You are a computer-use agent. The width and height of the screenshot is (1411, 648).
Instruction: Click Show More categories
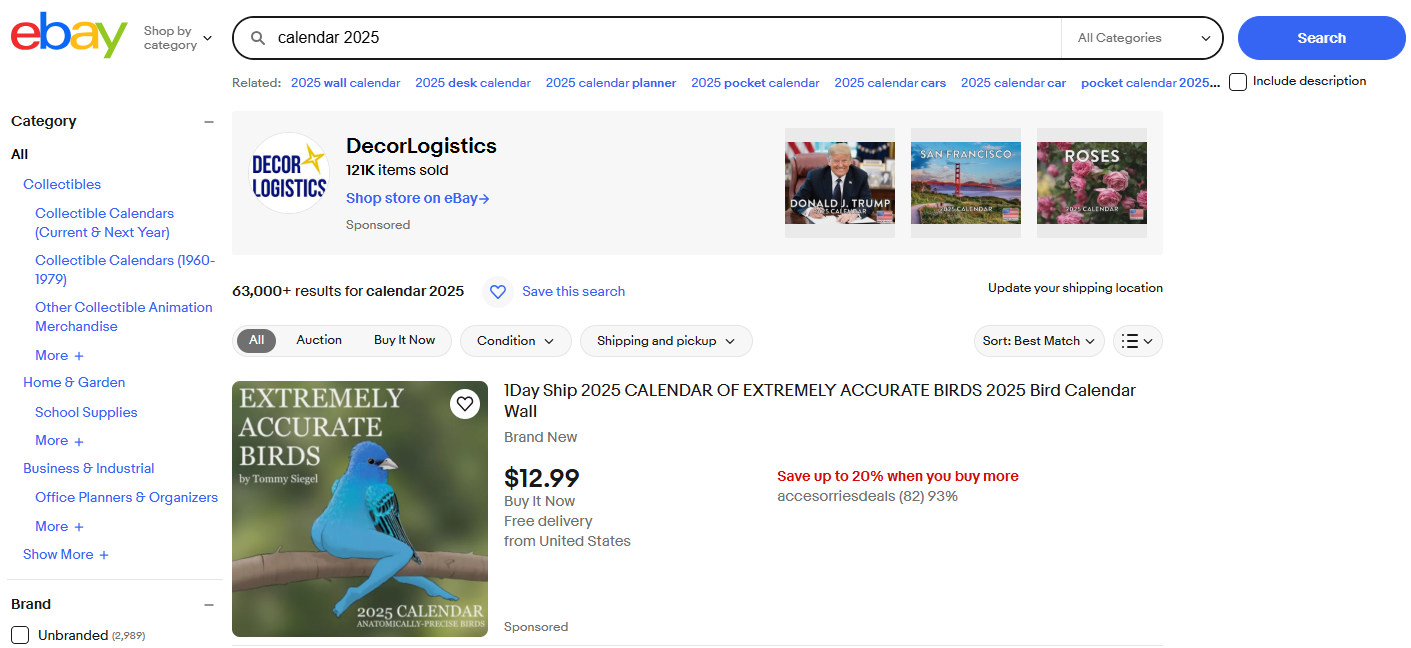[66, 554]
